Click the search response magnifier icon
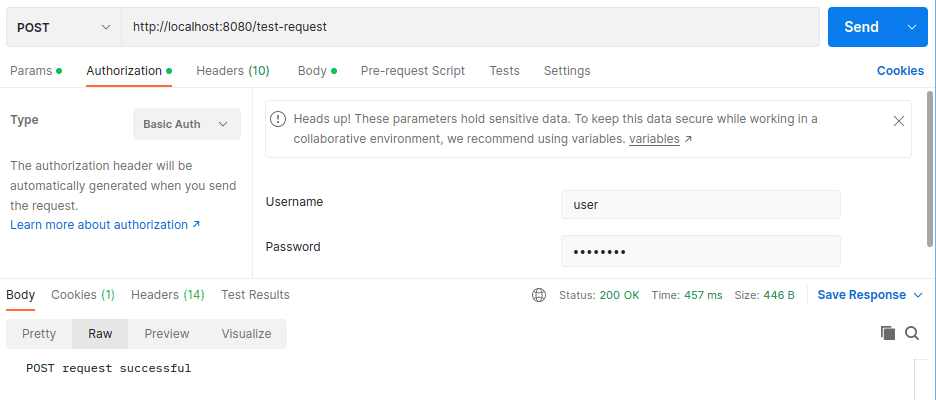This screenshot has height=400, width=936. [912, 333]
